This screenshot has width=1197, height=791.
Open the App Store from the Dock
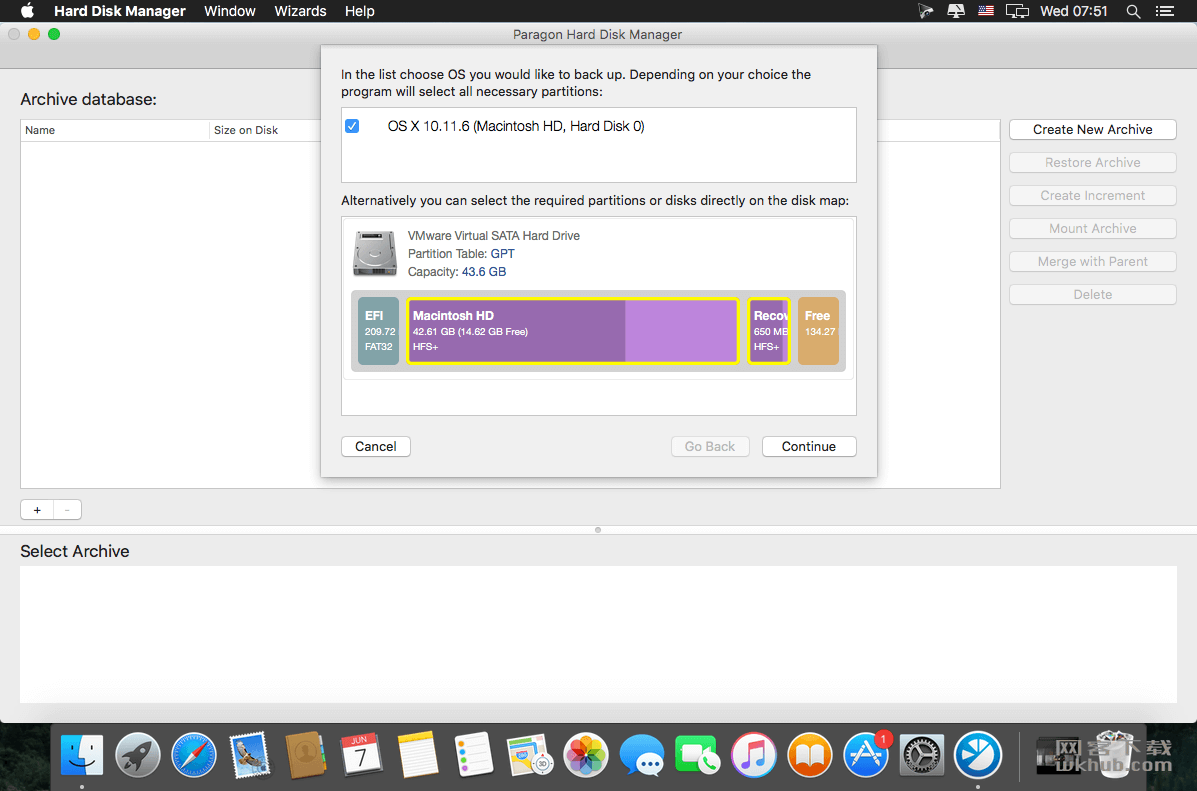[x=866, y=755]
